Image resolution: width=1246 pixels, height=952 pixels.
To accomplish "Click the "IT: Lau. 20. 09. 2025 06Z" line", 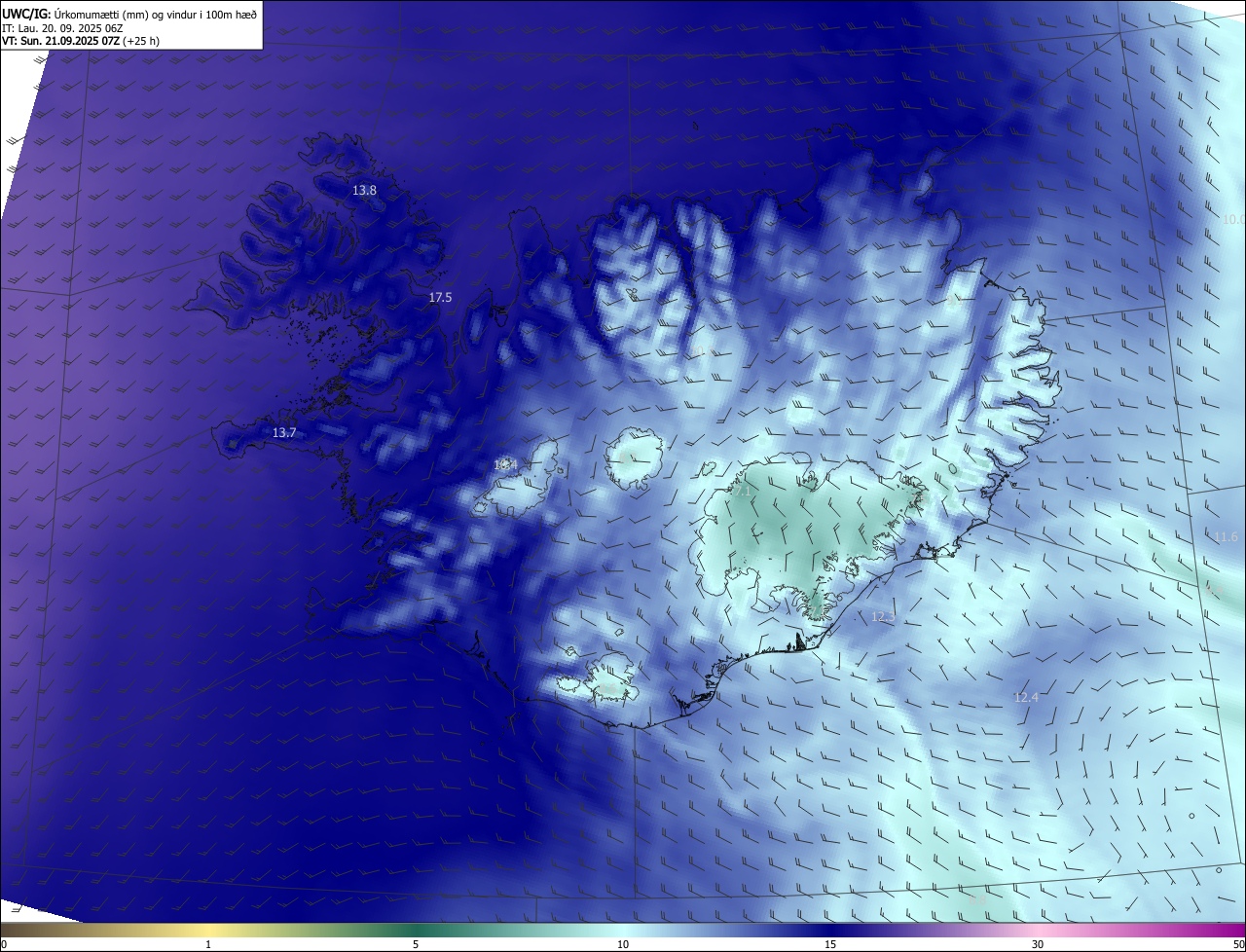I will click(x=62, y=28).
